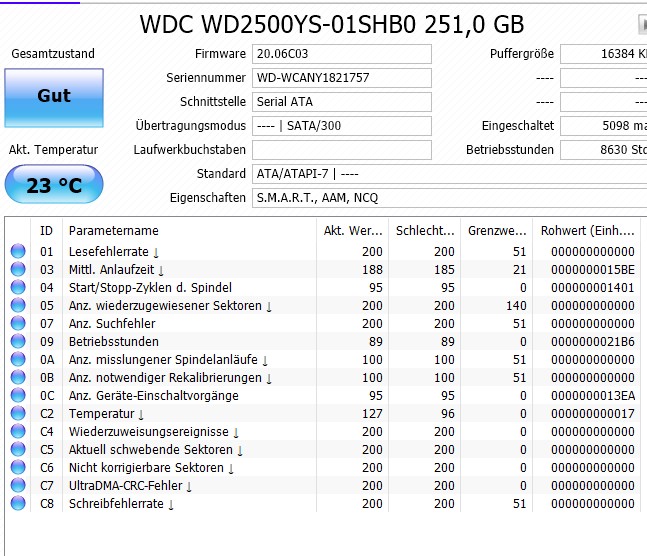Select the Anz. Suchfehler parameter name
The height and width of the screenshot is (556, 647).
[112, 323]
